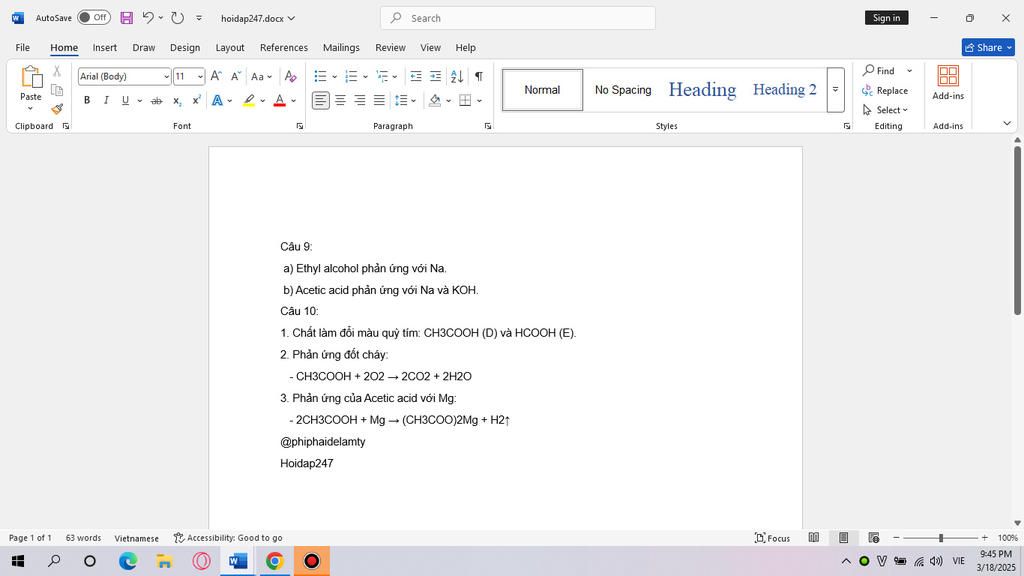Image resolution: width=1024 pixels, height=576 pixels.
Task: Click the Sort icon
Action: click(457, 76)
